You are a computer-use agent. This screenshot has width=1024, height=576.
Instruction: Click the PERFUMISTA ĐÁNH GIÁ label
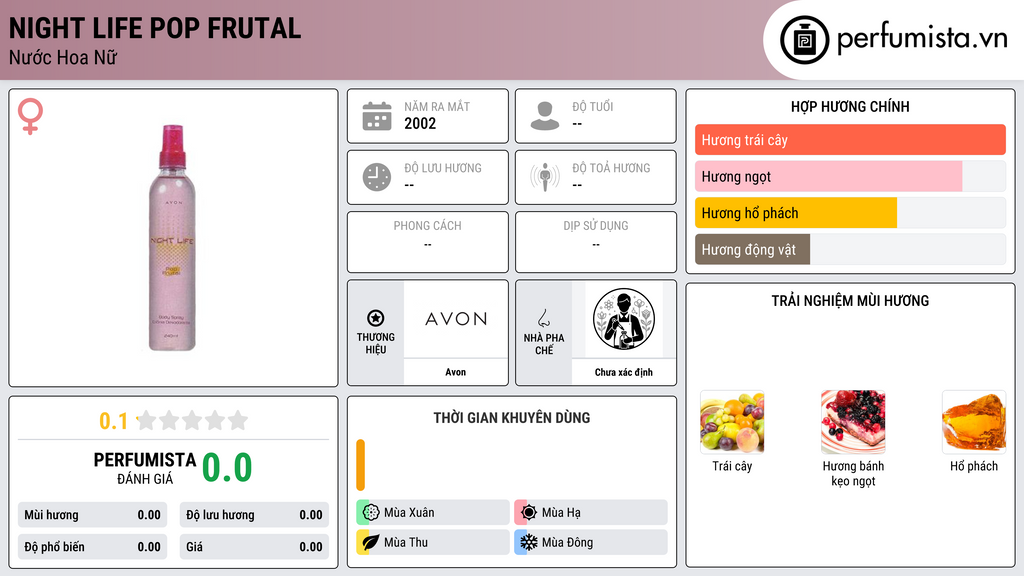click(x=144, y=468)
